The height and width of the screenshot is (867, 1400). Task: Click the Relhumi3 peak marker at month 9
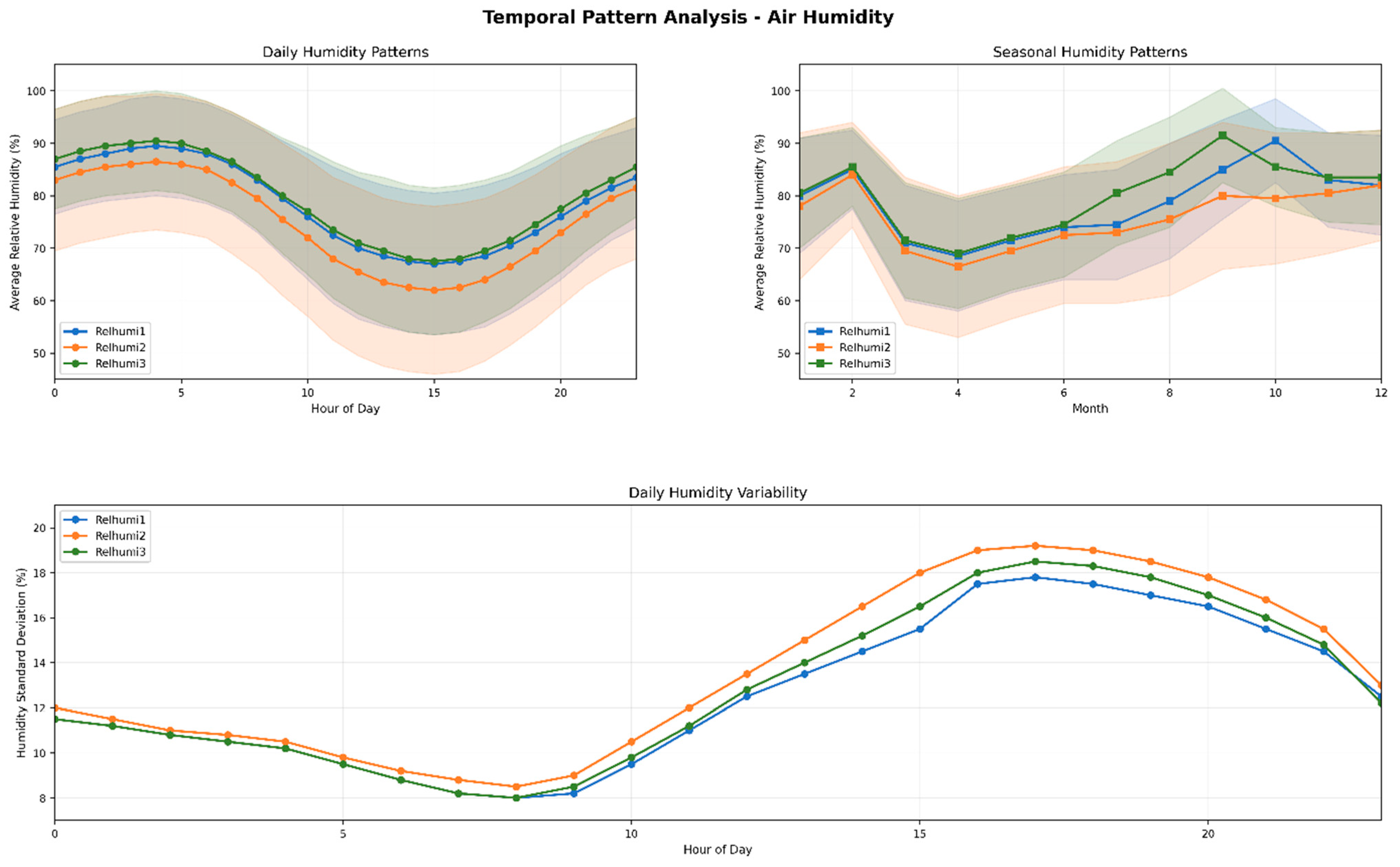click(x=1222, y=135)
